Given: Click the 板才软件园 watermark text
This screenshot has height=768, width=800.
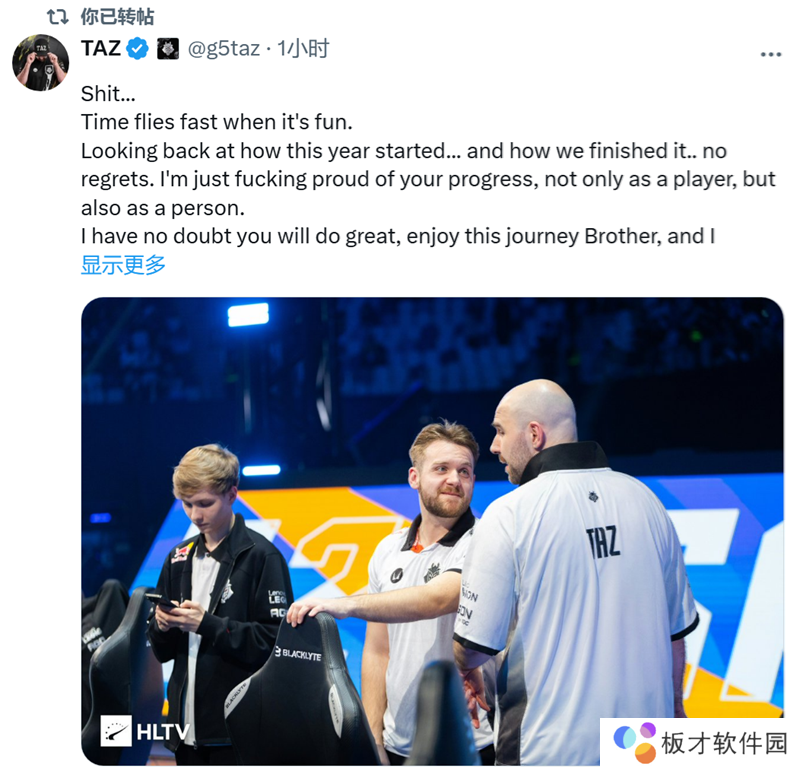Looking at the screenshot, I should coord(724,743).
